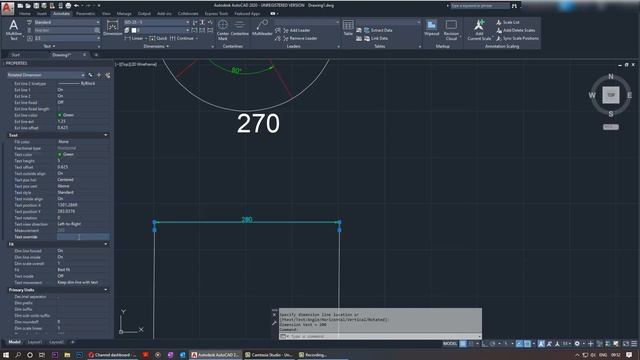Click the Start file tab
The image size is (640, 360).
pyautogui.click(x=16, y=55)
